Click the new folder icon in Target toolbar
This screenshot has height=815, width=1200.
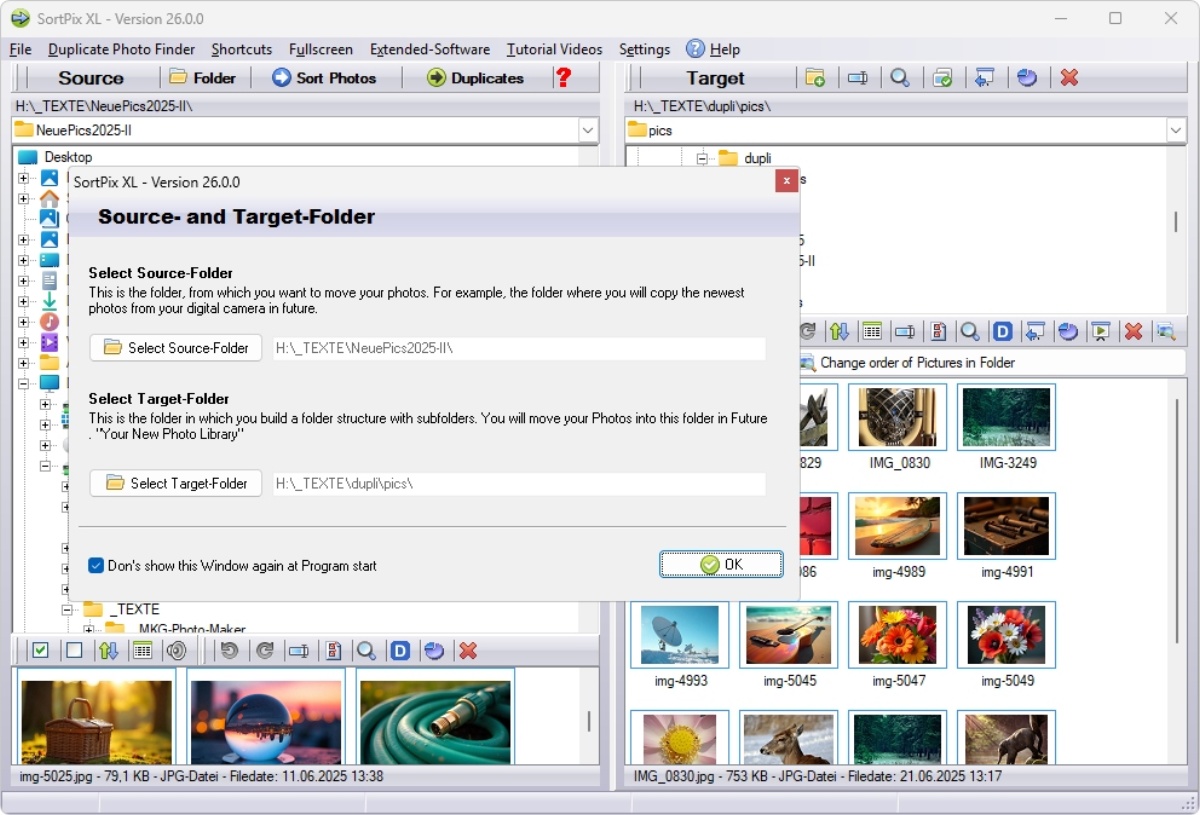815,78
